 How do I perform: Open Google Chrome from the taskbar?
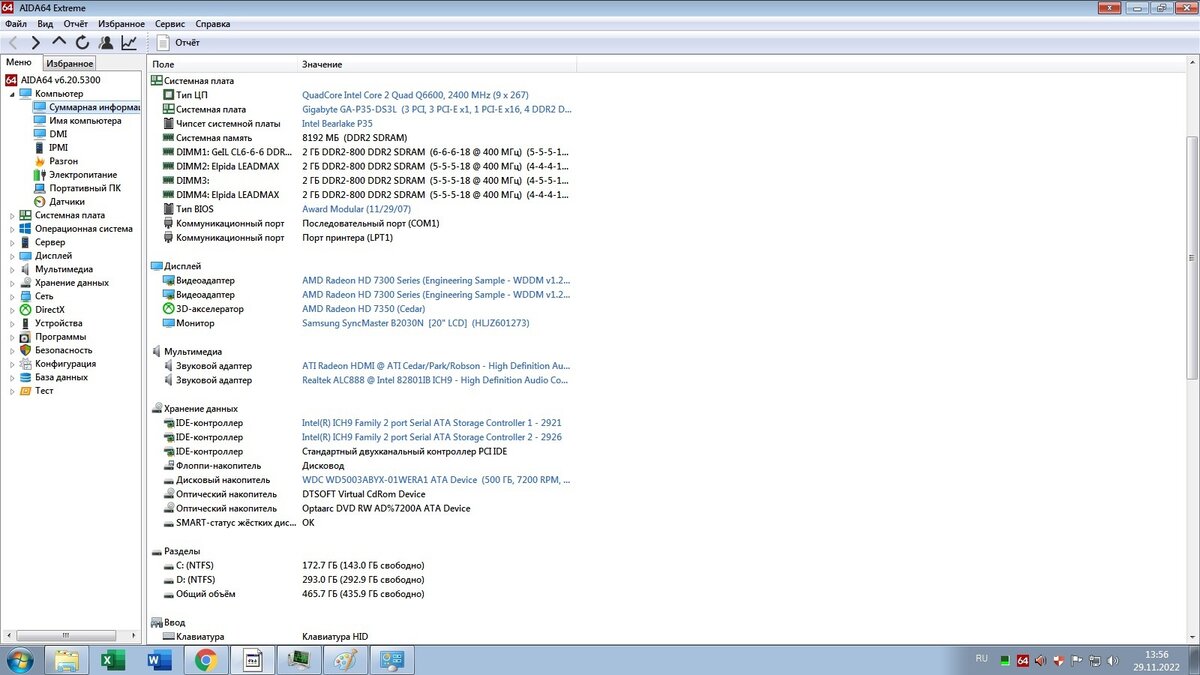click(206, 660)
